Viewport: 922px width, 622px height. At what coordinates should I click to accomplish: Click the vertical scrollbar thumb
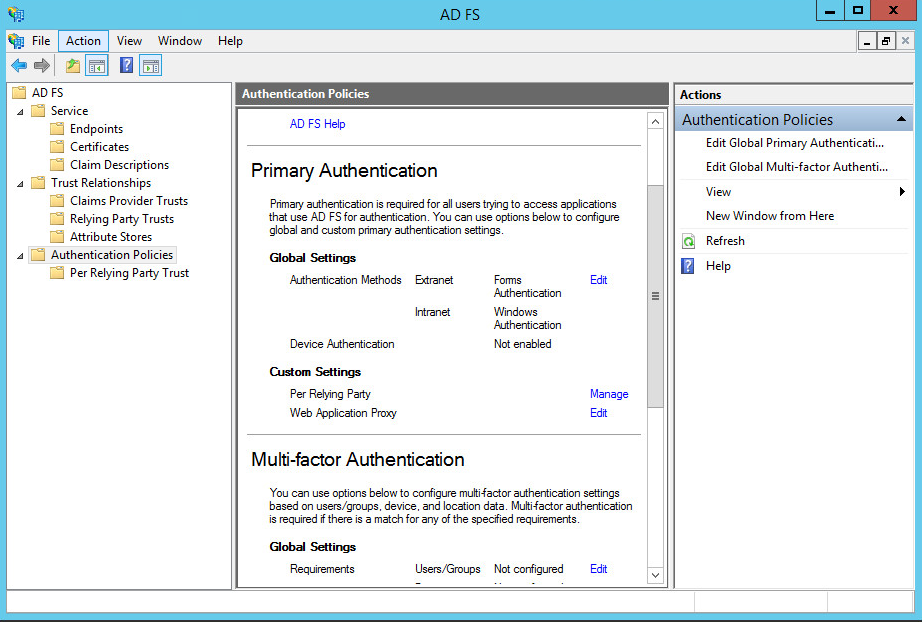coord(655,296)
